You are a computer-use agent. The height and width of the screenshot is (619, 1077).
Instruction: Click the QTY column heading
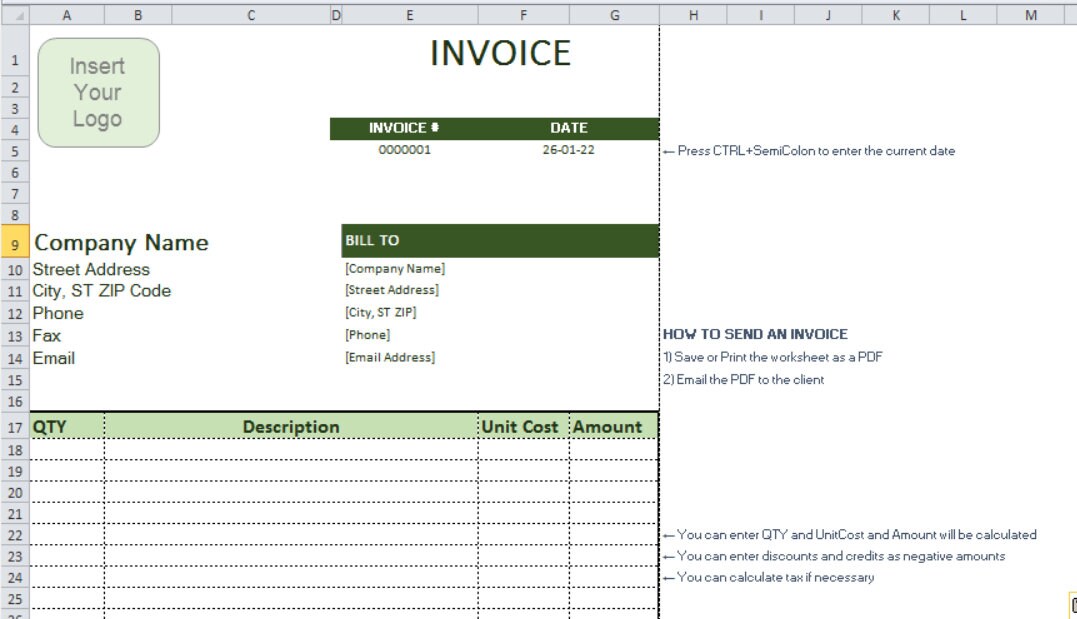click(x=67, y=427)
